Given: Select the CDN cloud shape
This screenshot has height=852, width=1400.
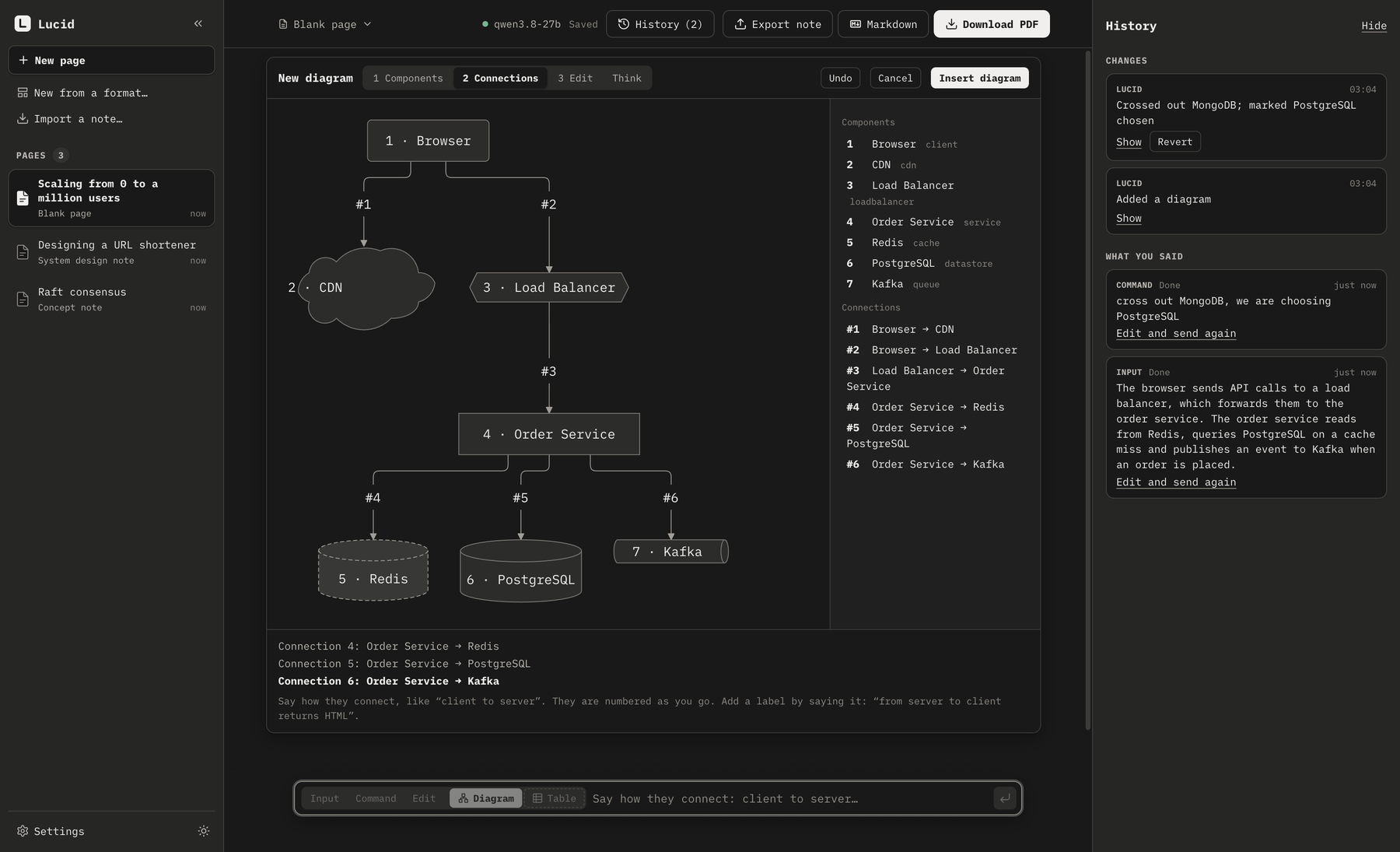Looking at the screenshot, I should tap(366, 288).
